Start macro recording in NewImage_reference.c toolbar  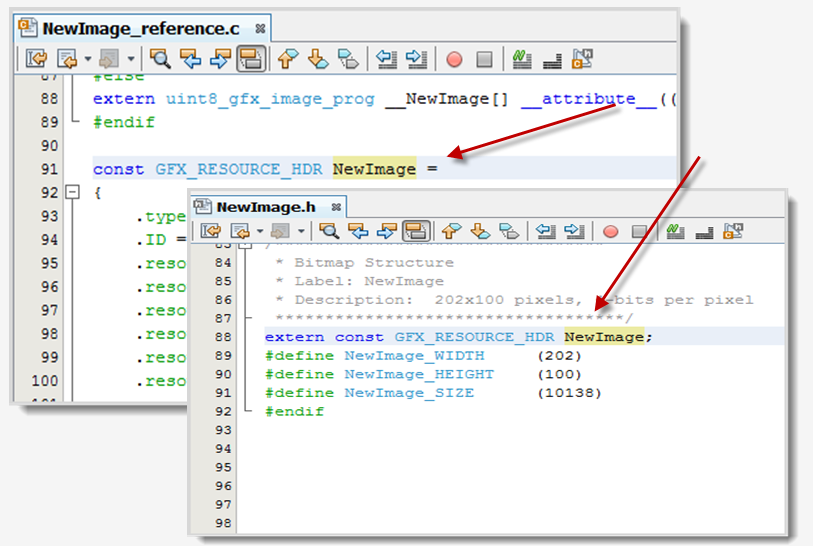click(454, 59)
